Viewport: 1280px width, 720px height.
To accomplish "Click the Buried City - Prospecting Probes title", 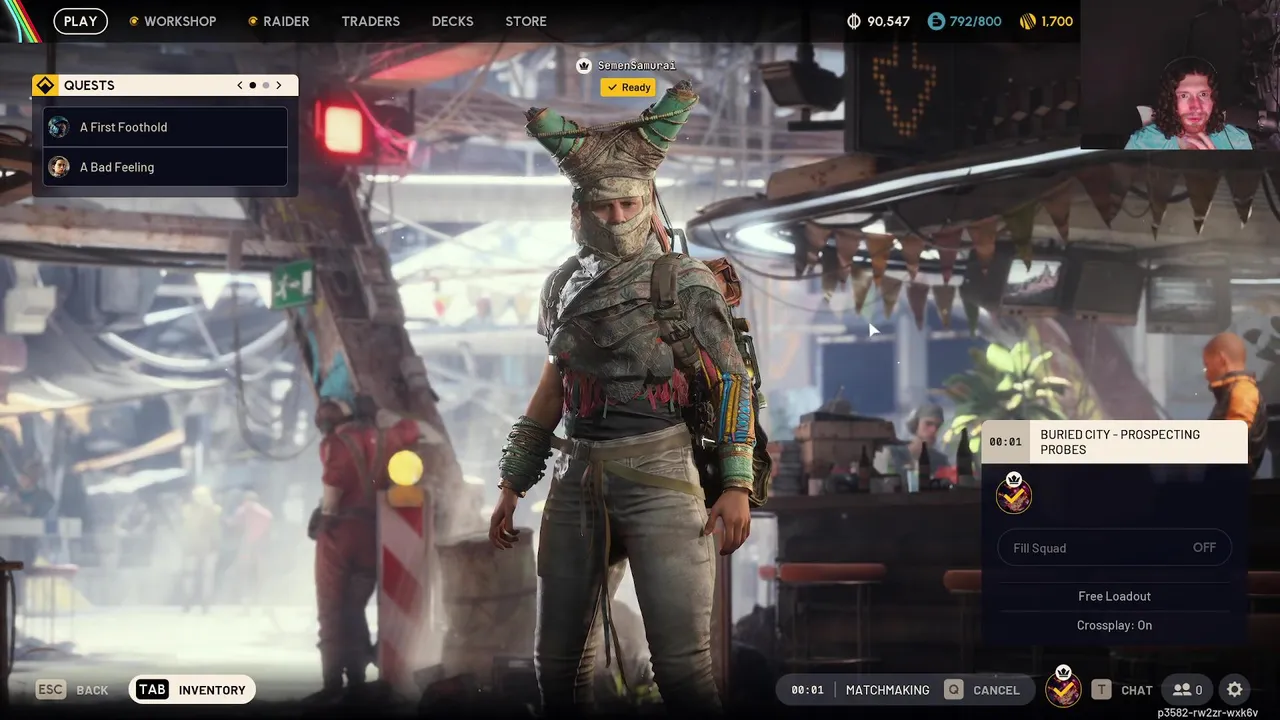I will [x=1120, y=442].
